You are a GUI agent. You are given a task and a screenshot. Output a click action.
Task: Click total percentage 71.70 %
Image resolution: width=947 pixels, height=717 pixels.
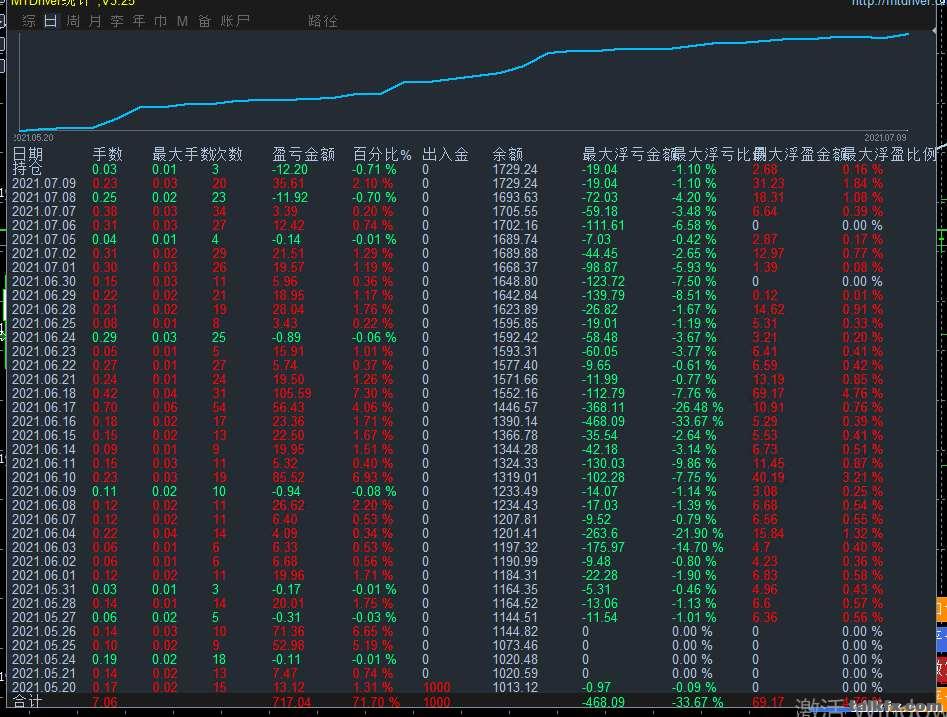376,701
